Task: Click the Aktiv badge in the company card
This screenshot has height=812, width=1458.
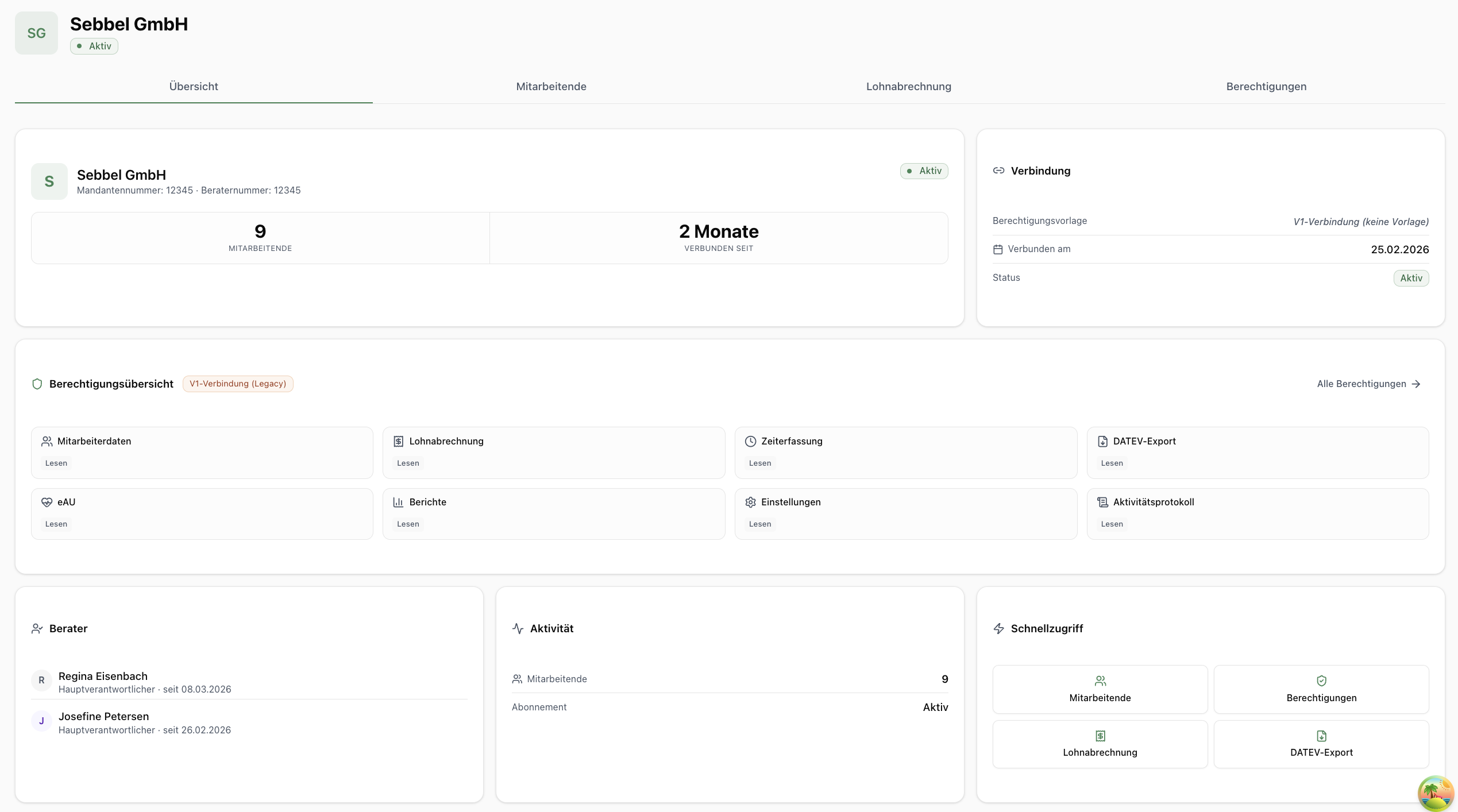Action: (924, 171)
